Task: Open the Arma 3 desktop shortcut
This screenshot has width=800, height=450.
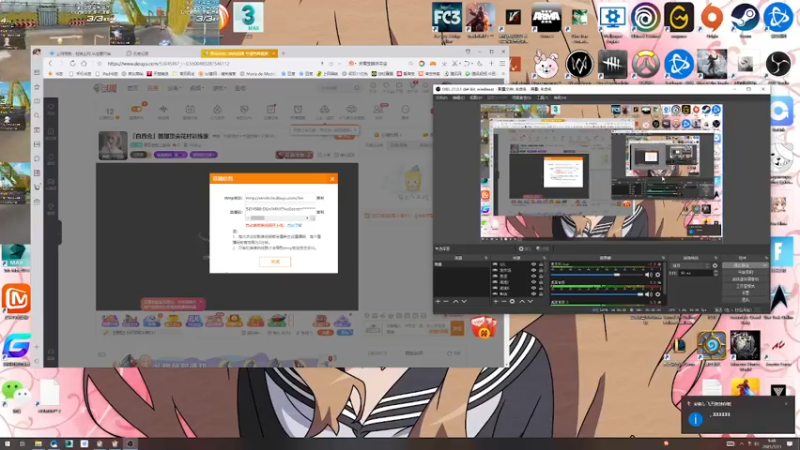Action: (x=546, y=17)
